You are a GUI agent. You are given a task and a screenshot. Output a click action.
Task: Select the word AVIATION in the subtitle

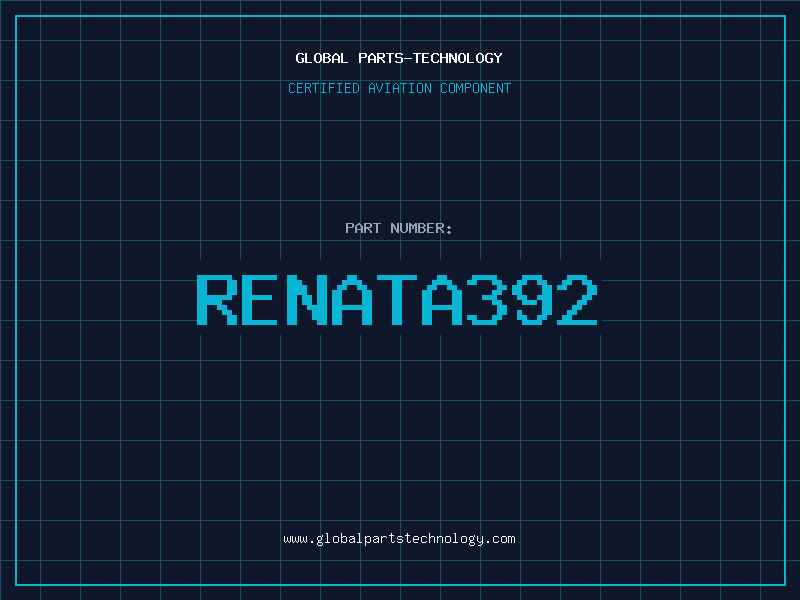pyautogui.click(x=398, y=88)
